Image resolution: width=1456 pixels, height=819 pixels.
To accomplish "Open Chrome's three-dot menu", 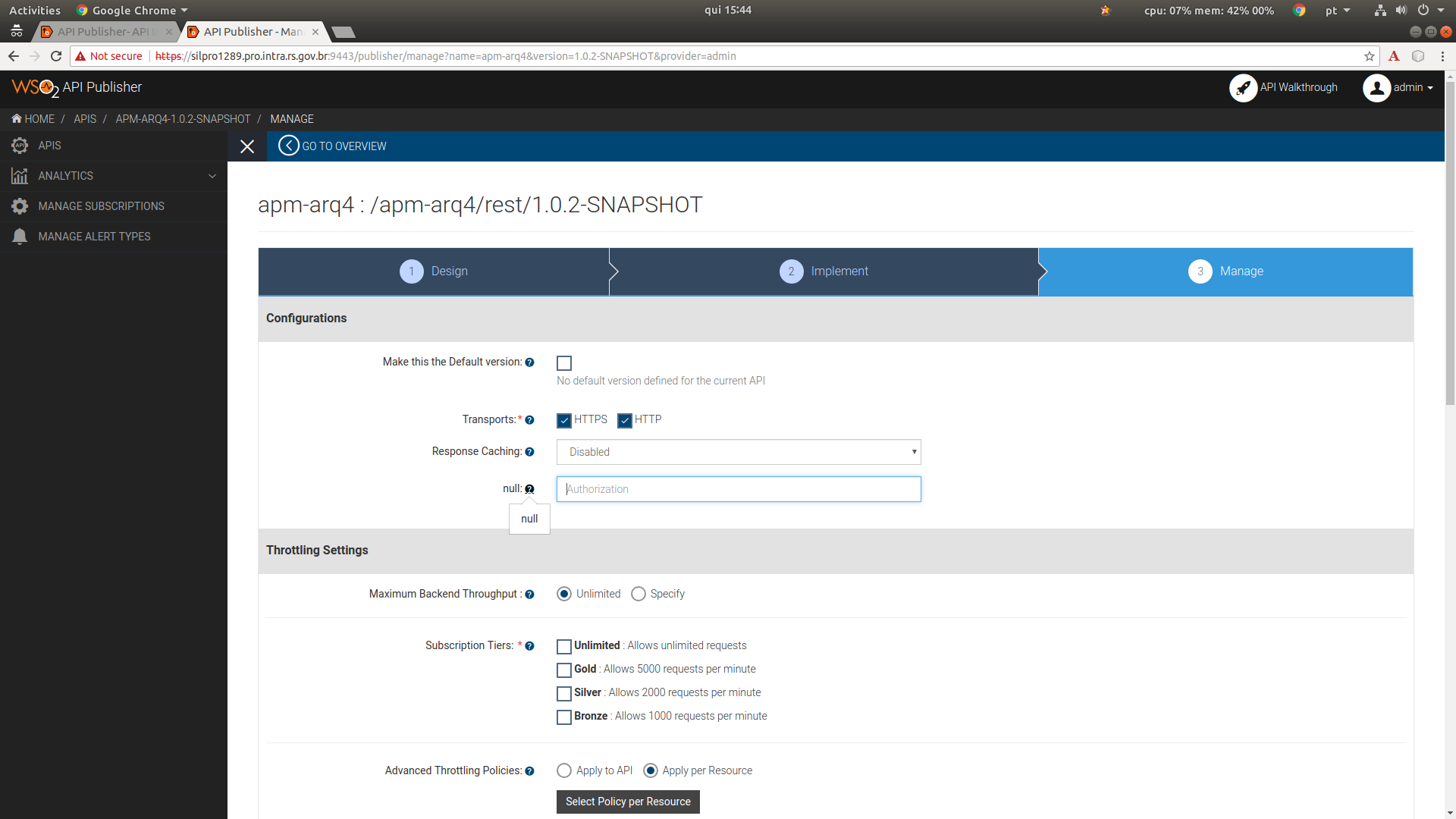I will point(1442,56).
